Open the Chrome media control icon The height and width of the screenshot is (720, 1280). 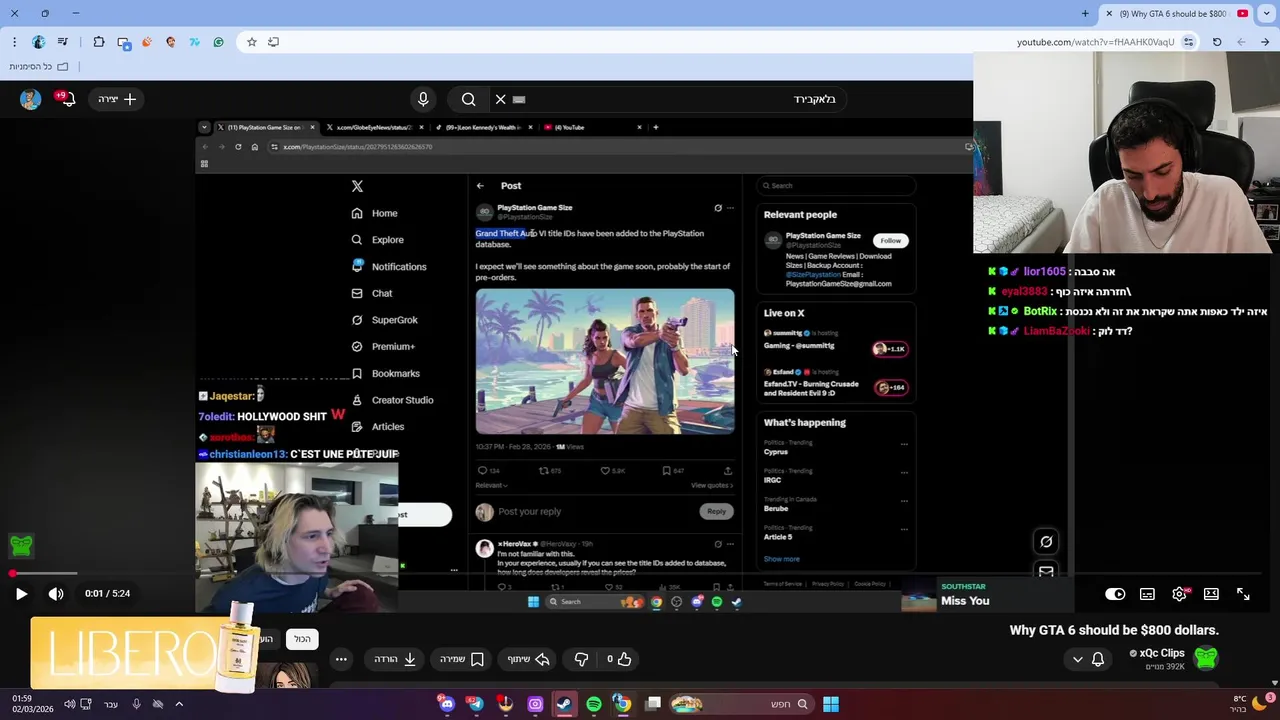[64, 42]
